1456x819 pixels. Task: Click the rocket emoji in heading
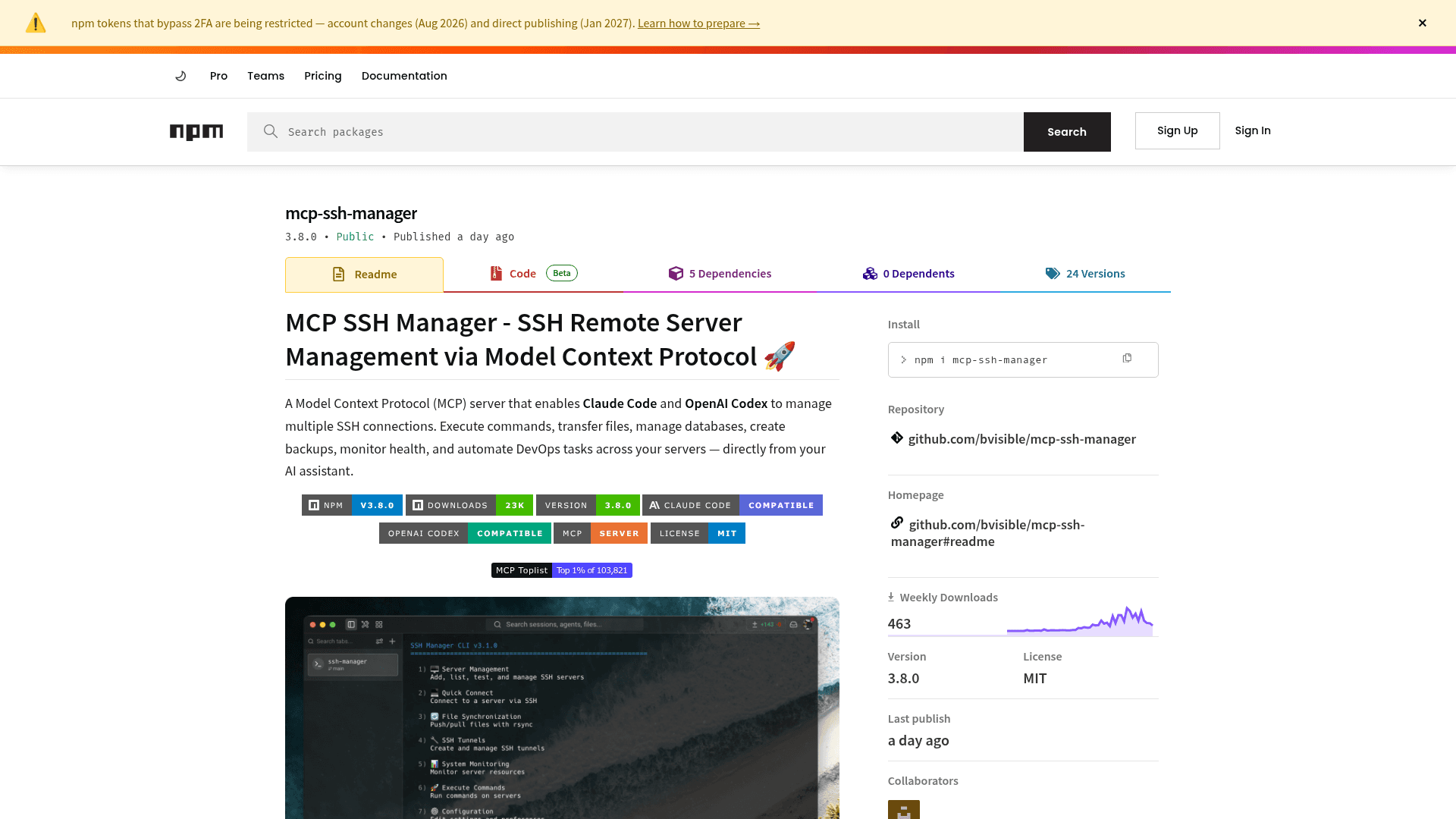click(x=780, y=356)
